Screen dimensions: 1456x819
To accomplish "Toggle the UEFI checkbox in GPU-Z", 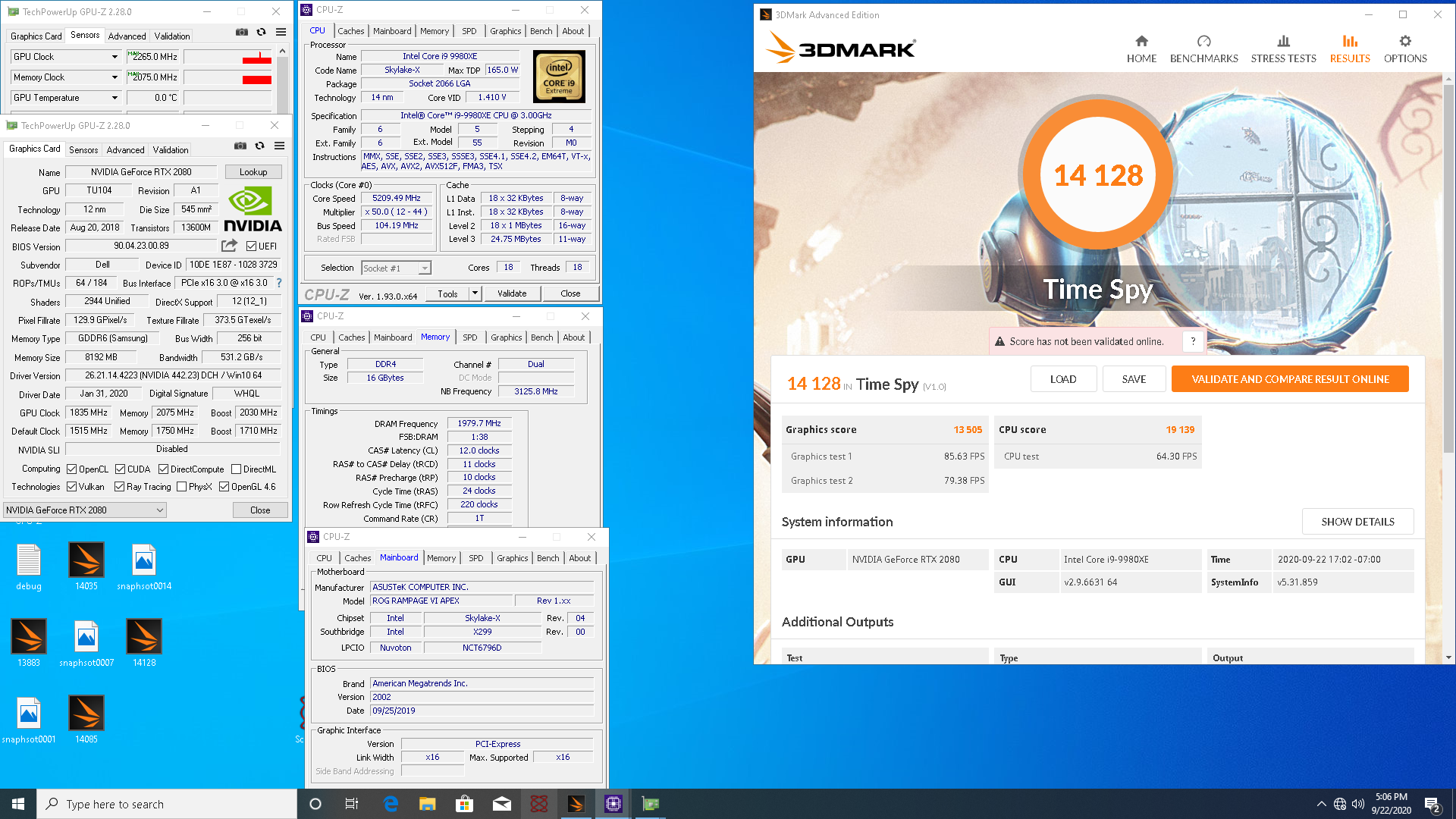I will tap(252, 246).
